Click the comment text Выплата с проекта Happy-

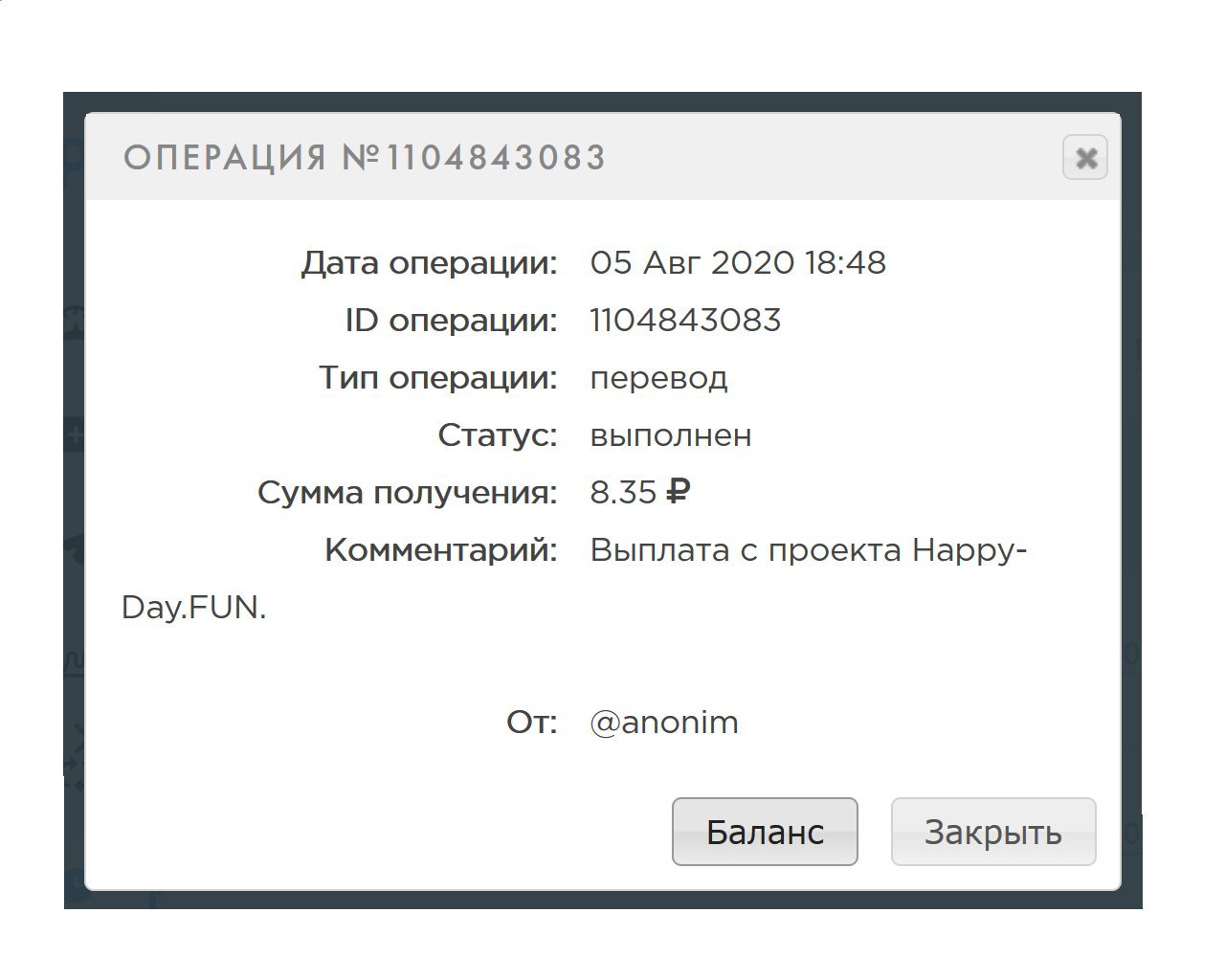809,551
